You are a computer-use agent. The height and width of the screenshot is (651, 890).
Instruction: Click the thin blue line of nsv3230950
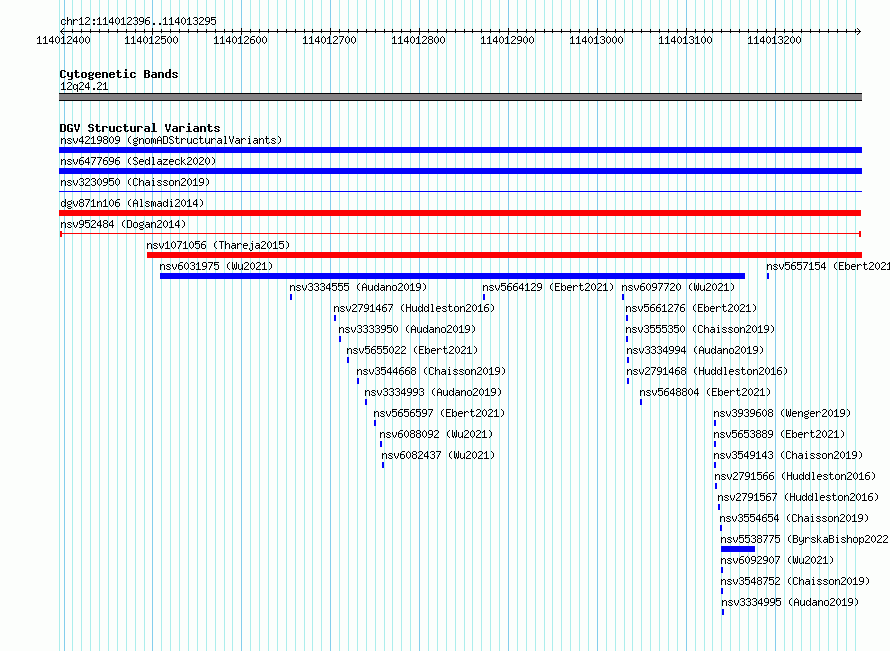[460, 192]
